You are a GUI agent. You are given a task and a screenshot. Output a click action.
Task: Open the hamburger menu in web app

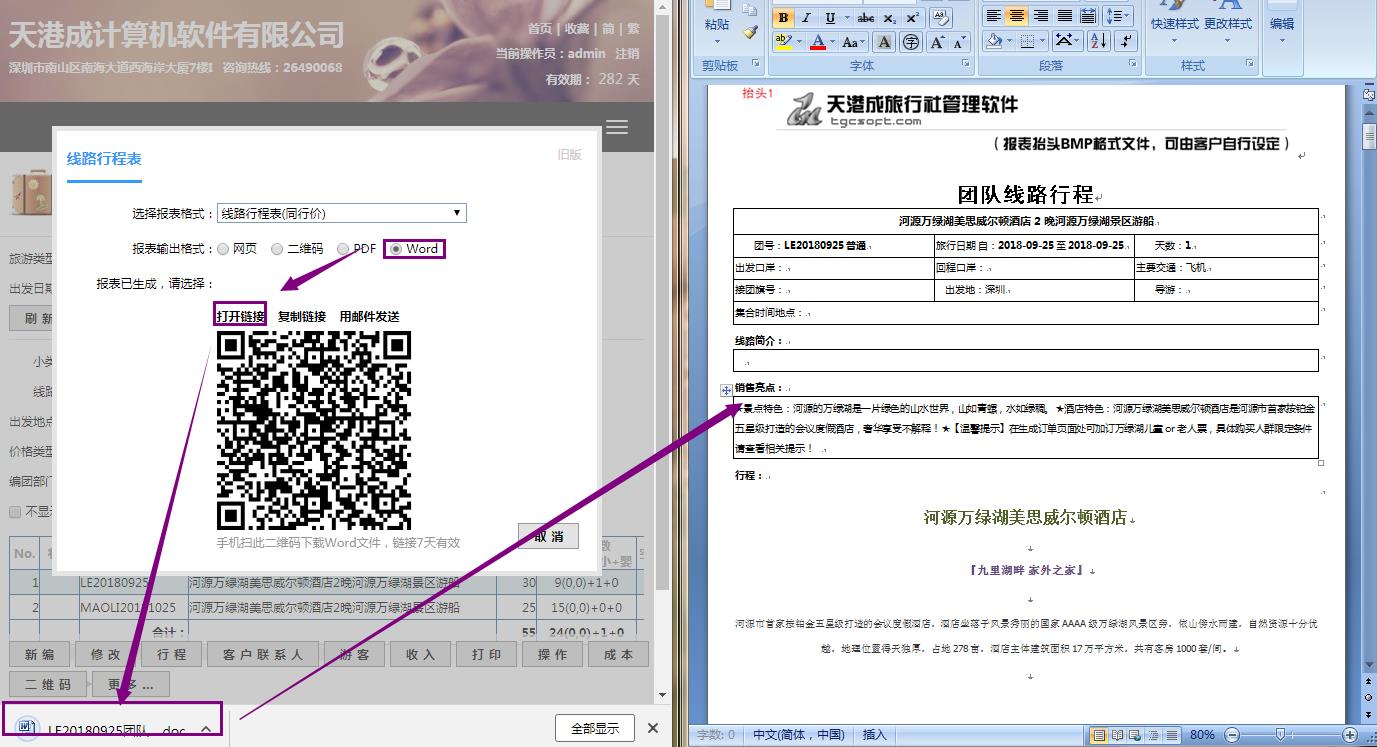click(617, 127)
